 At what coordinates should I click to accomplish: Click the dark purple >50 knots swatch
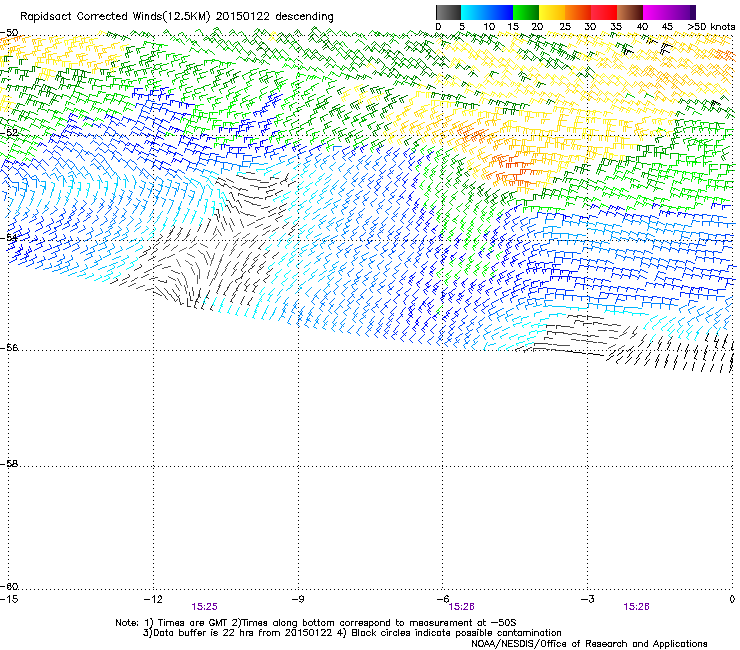tap(693, 12)
